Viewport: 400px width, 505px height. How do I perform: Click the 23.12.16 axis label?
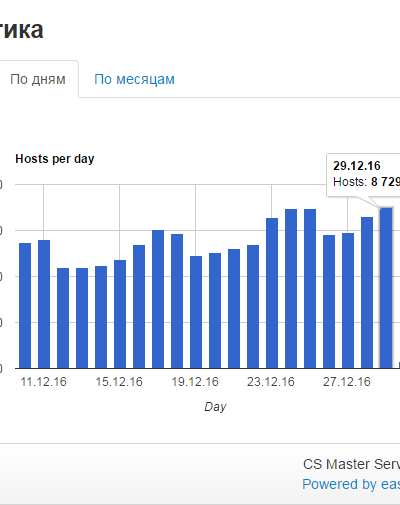click(271, 382)
